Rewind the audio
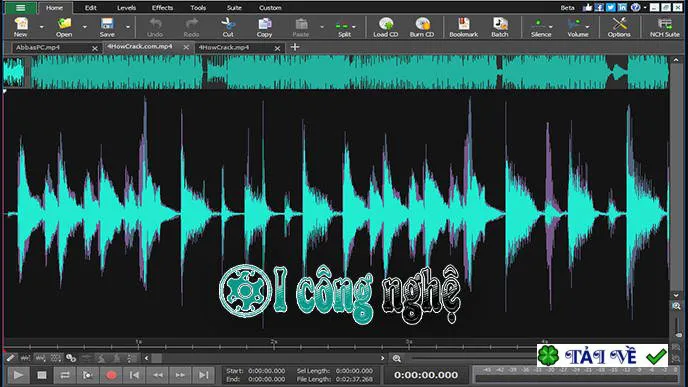 (x=158, y=375)
